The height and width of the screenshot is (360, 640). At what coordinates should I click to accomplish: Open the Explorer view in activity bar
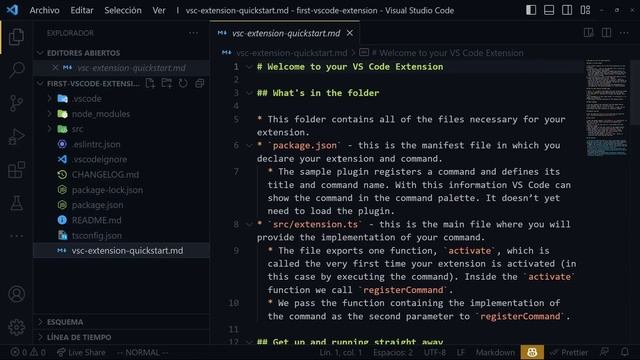[16, 37]
